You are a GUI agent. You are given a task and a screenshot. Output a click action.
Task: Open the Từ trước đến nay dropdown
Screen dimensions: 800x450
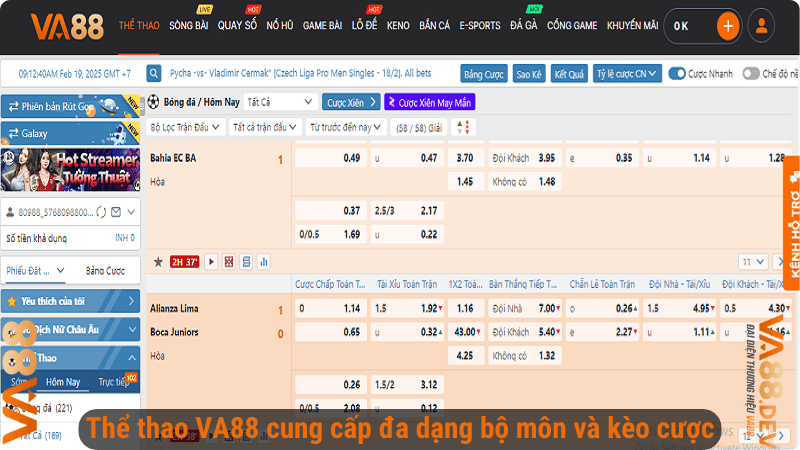pos(346,127)
